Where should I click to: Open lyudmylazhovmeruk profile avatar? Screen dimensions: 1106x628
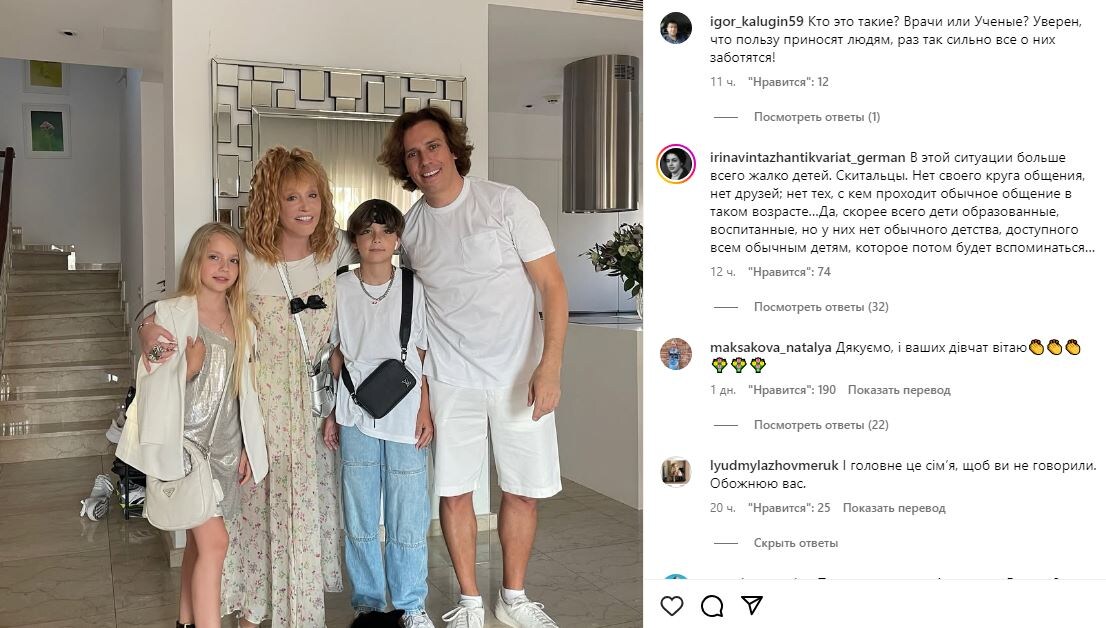point(676,471)
